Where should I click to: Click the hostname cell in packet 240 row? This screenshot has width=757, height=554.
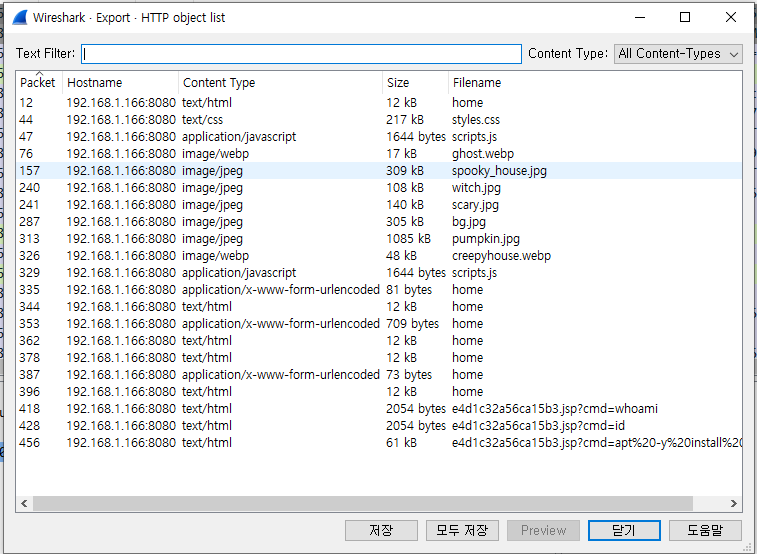click(x=121, y=188)
